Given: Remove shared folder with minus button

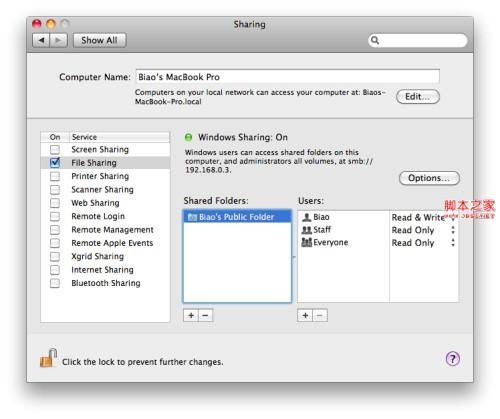Looking at the screenshot, I should coord(206,315).
